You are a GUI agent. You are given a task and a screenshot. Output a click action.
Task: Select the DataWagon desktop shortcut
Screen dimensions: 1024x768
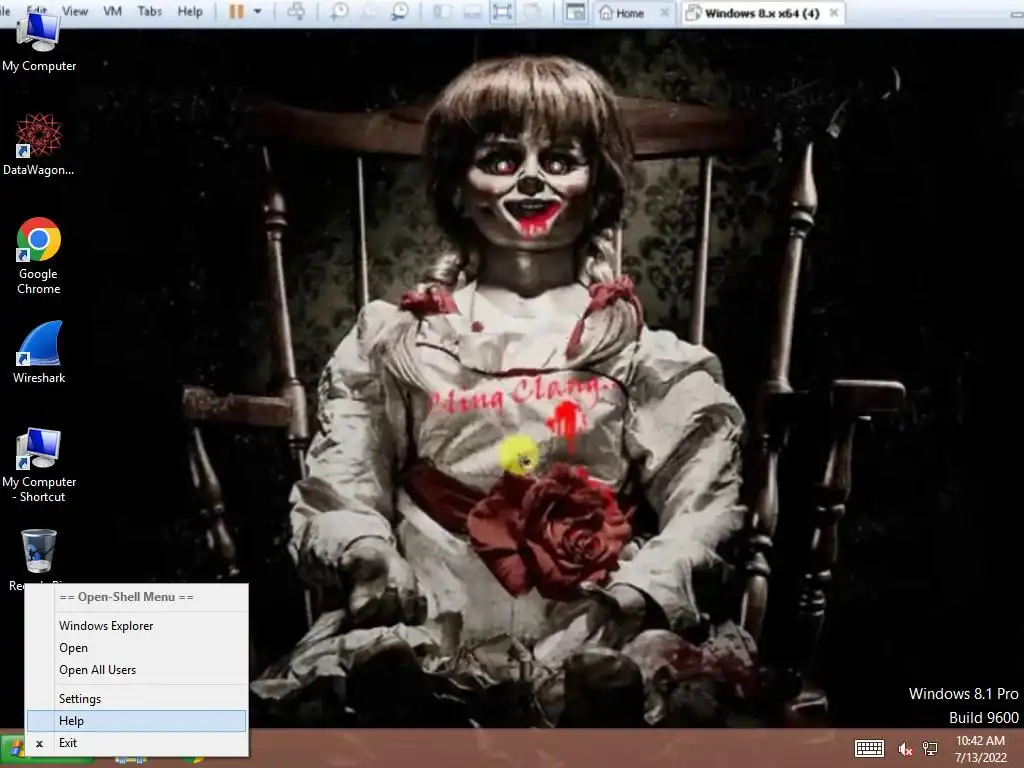pyautogui.click(x=39, y=144)
